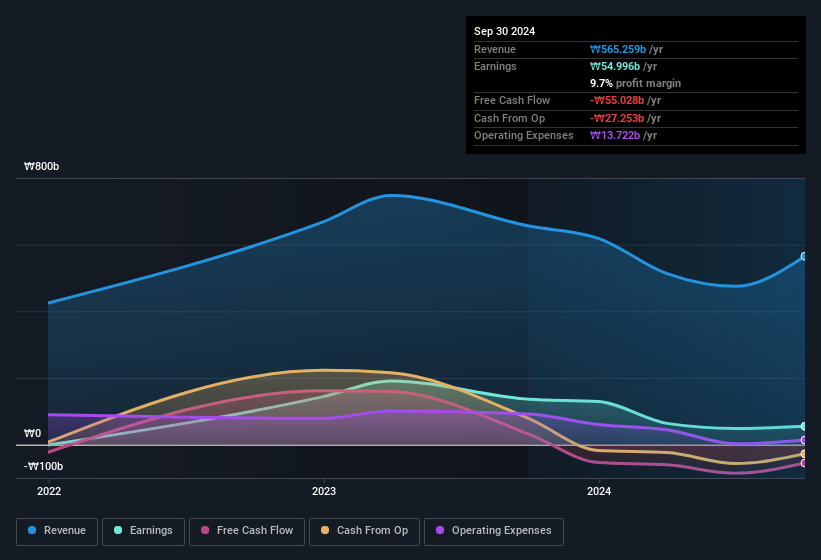
Task: Click the ₩54.996b earnings value
Action: point(615,66)
